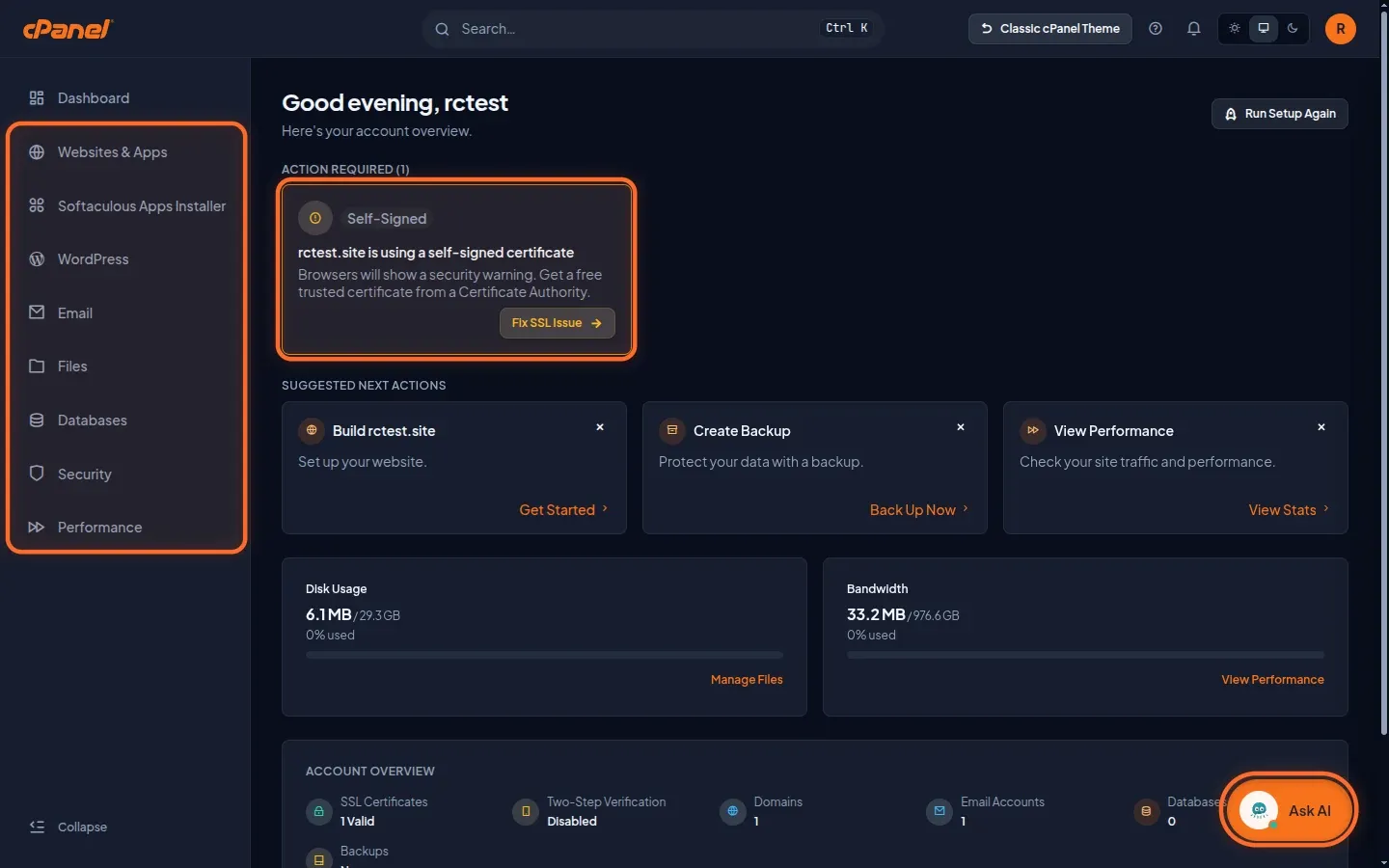The image size is (1389, 868).
Task: Click the SSL Certificates lock icon
Action: [x=319, y=812]
